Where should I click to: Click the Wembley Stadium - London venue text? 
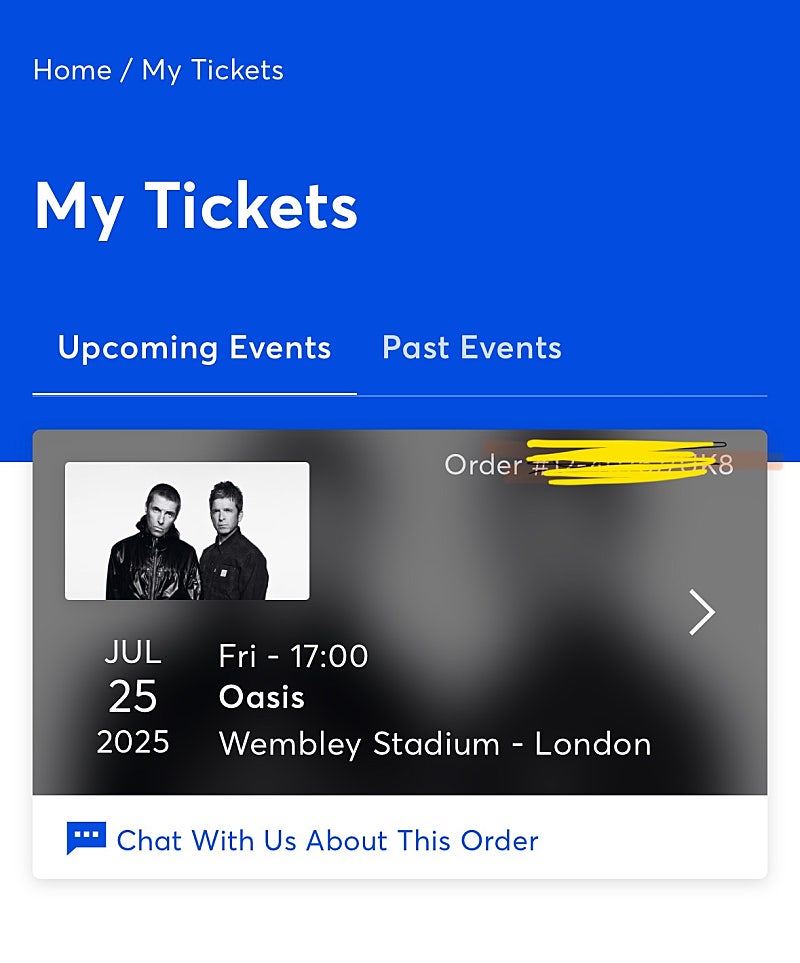pos(435,744)
